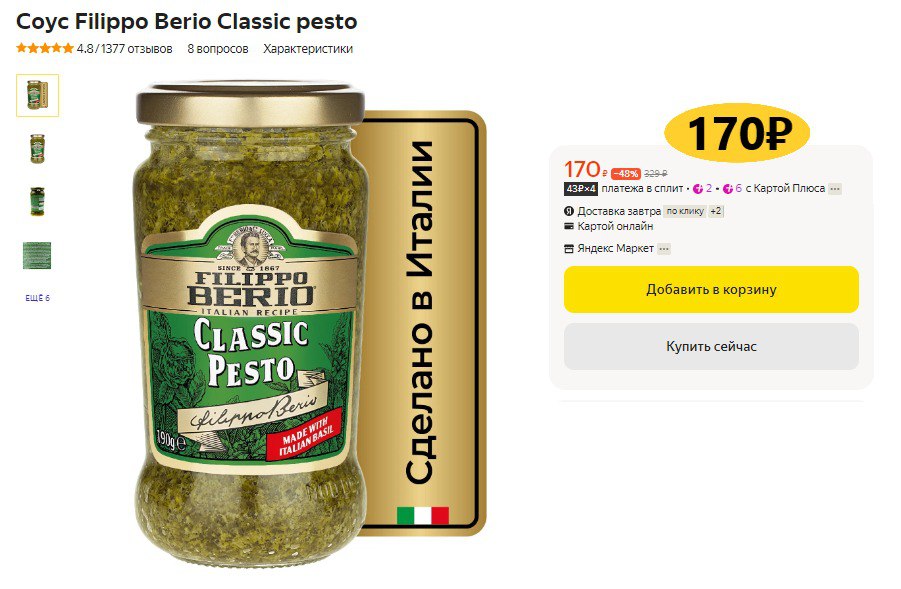Click the −48% discount badge
Viewport: 901px width, 589px height.
[625, 173]
